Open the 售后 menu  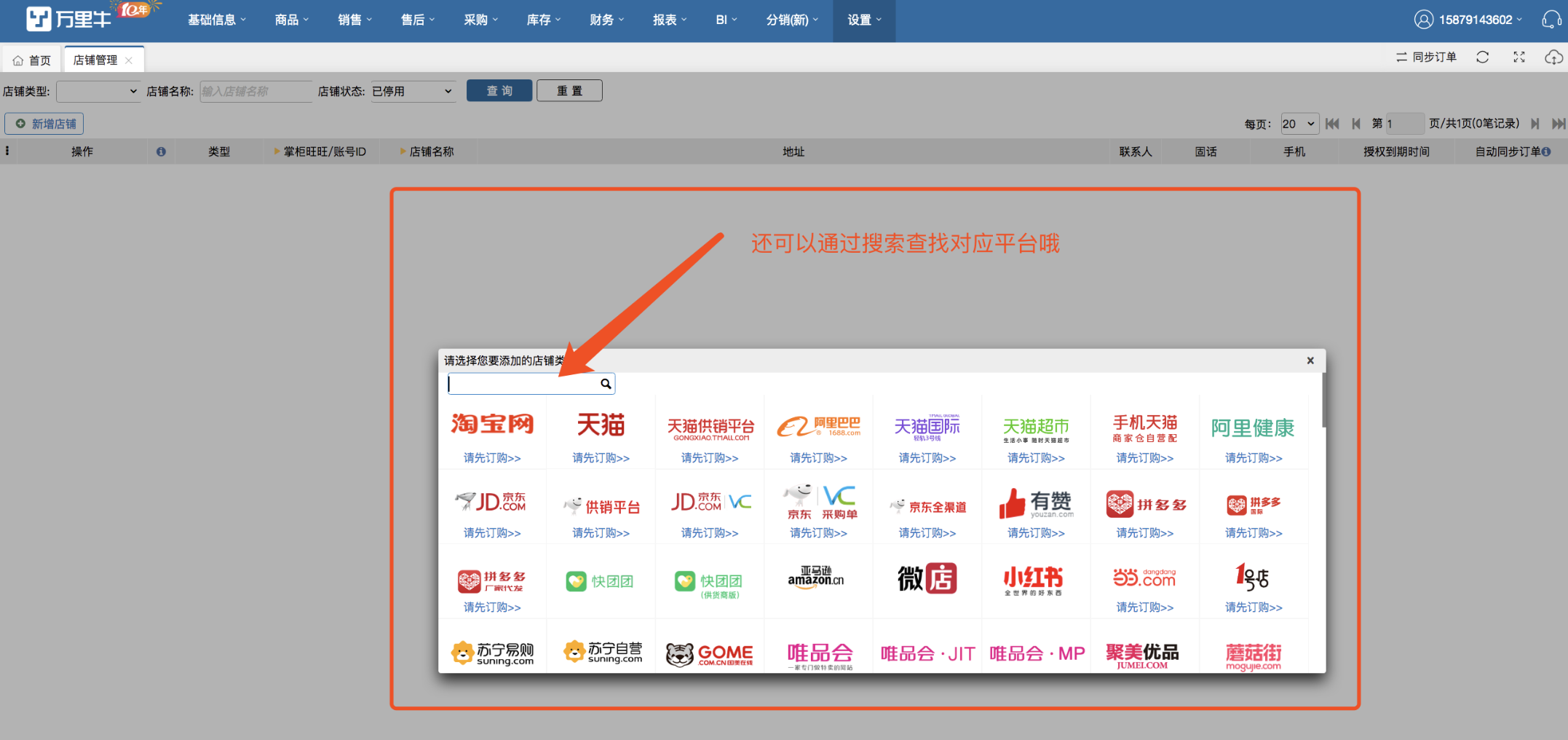pos(417,20)
